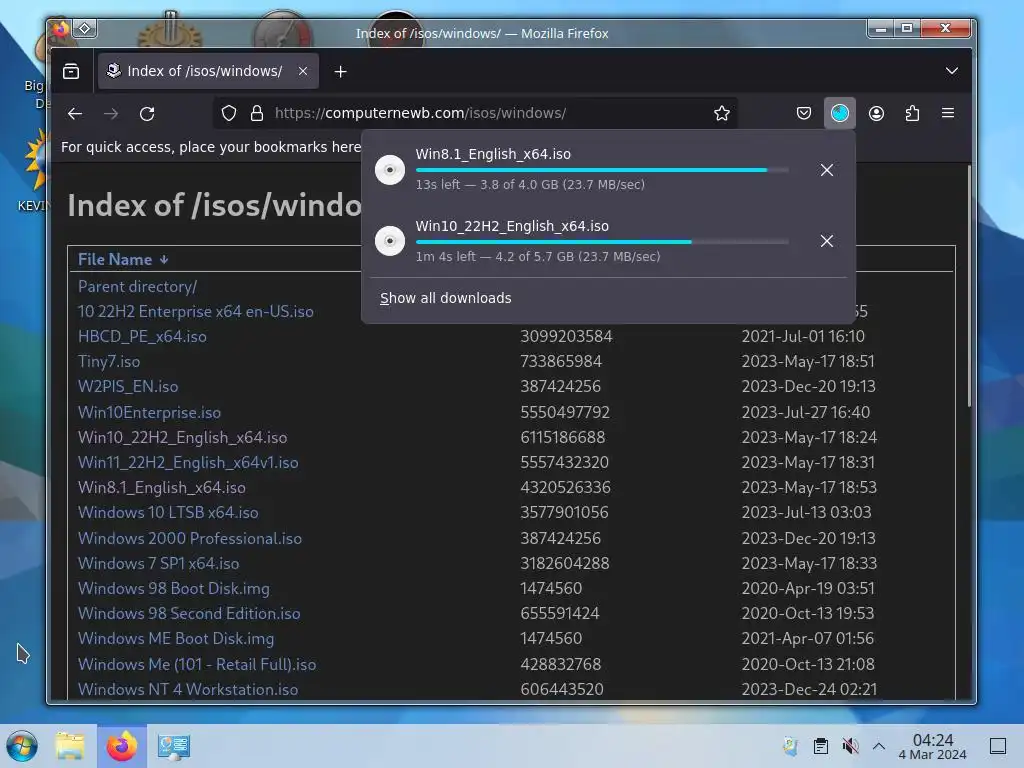This screenshot has height=768, width=1024.
Task: Click date 2023-Jul-27 16:40
Action: (x=806, y=413)
